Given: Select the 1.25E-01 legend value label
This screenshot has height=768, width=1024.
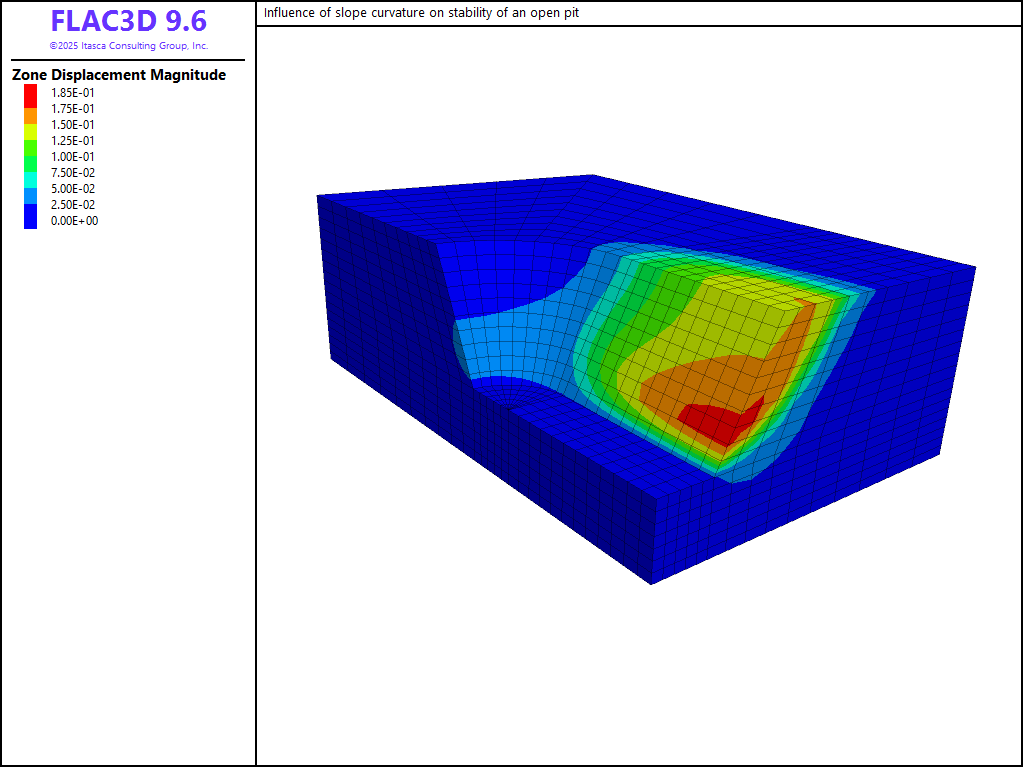Looking at the screenshot, I should [74, 141].
